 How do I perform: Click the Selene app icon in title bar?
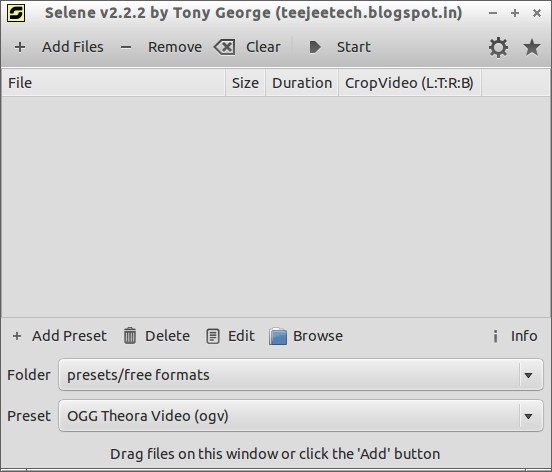tap(16, 13)
